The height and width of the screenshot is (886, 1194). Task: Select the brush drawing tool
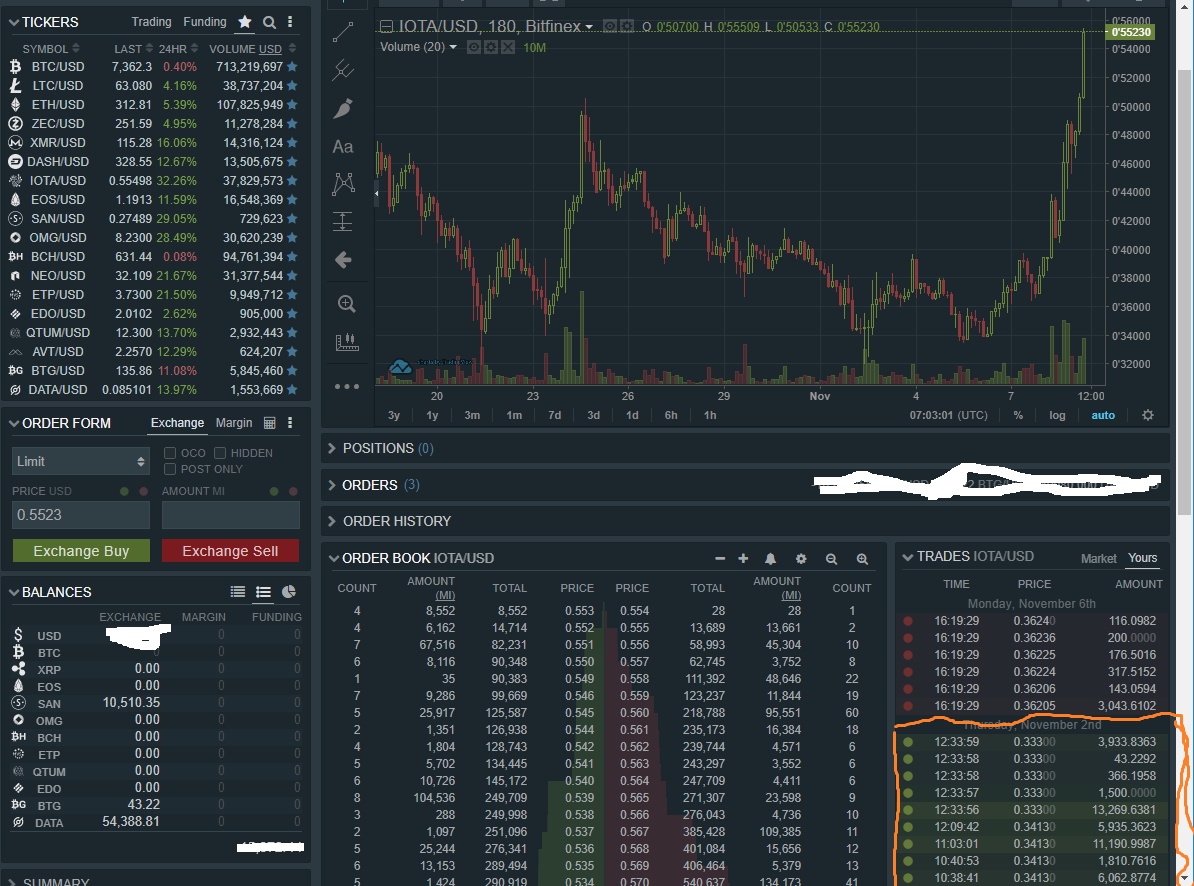343,108
